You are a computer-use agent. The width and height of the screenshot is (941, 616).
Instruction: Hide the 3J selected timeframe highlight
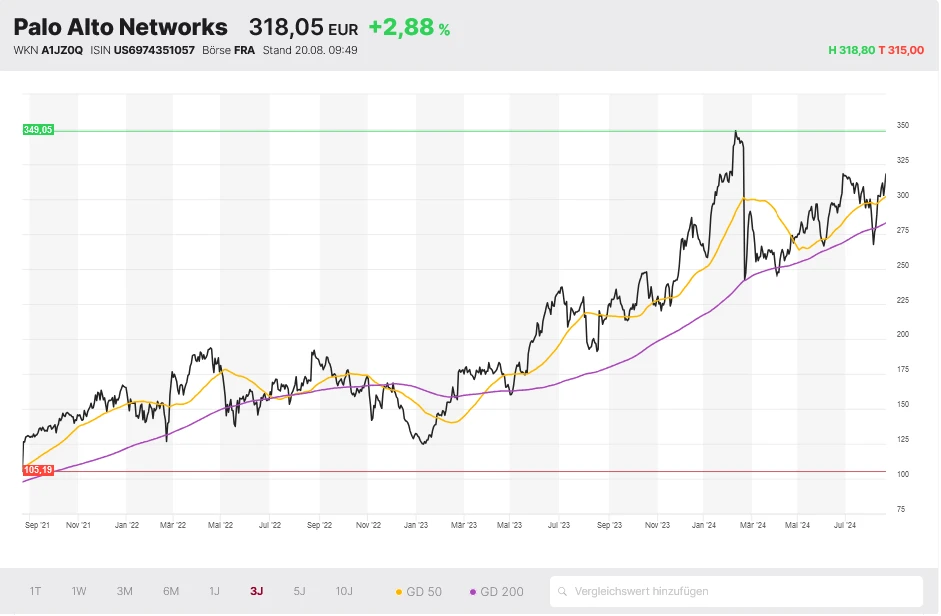point(256,592)
